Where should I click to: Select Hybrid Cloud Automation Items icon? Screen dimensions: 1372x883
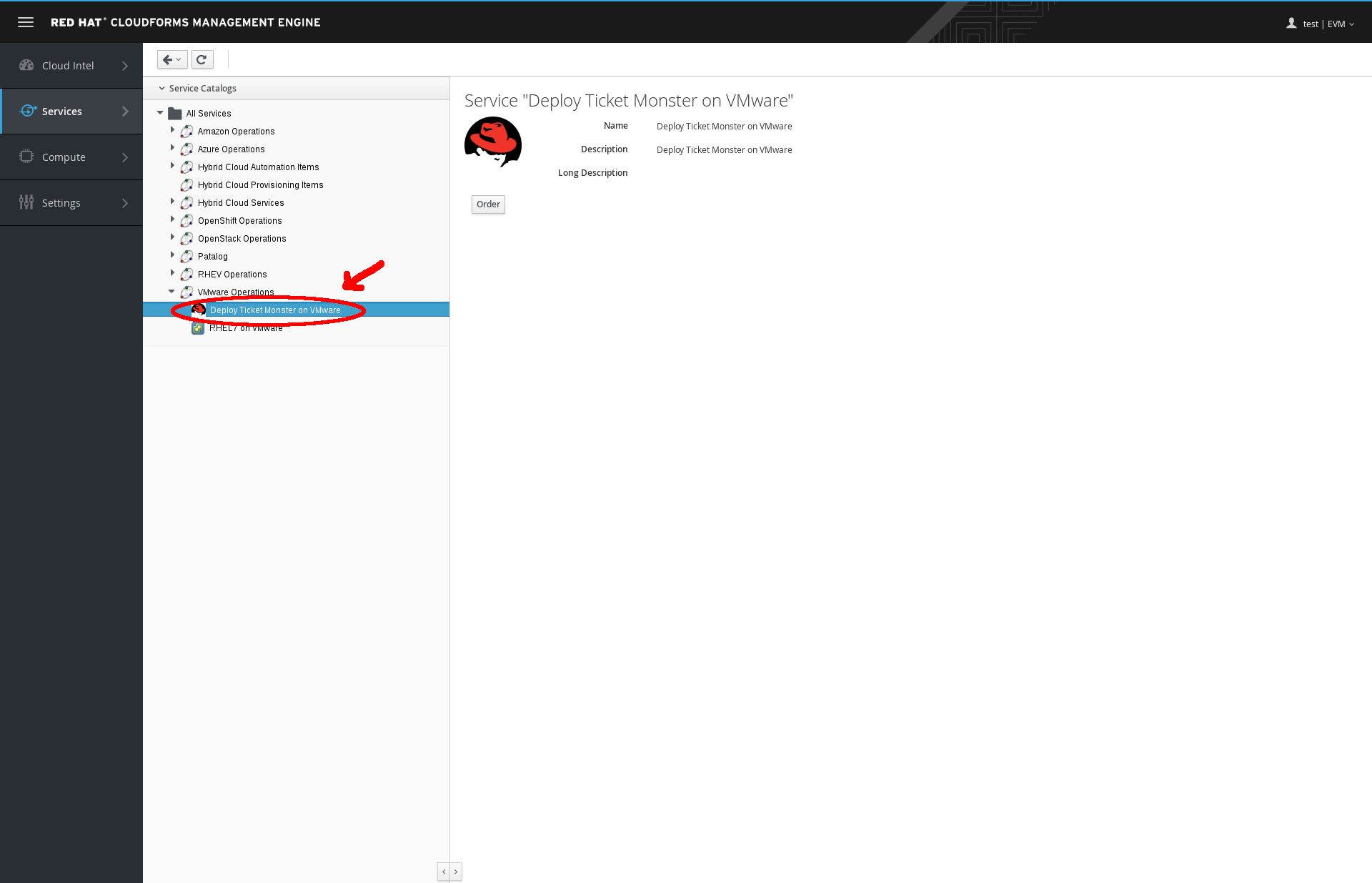click(187, 167)
